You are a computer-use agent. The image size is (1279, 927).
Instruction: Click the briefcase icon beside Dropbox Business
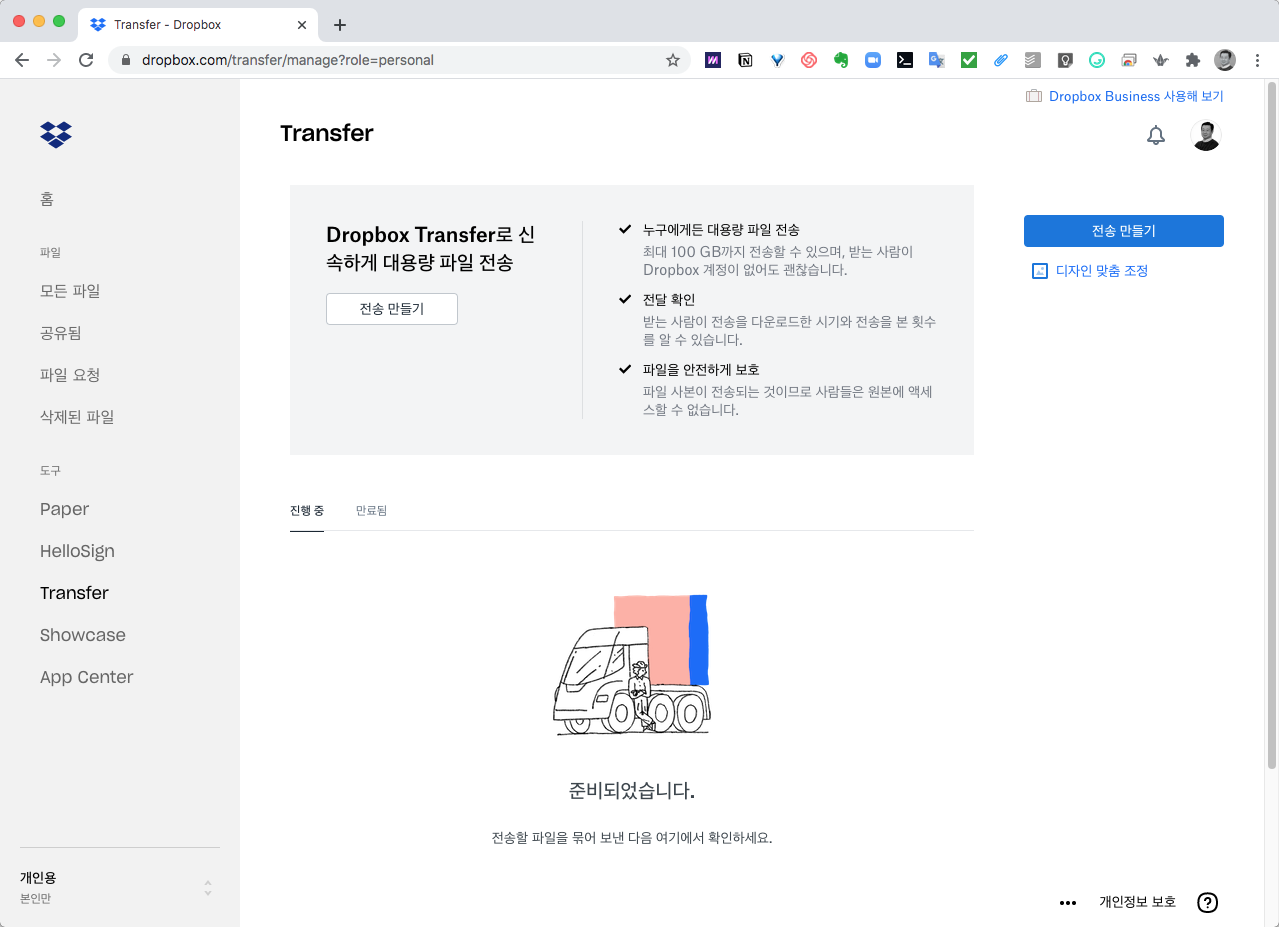1034,97
